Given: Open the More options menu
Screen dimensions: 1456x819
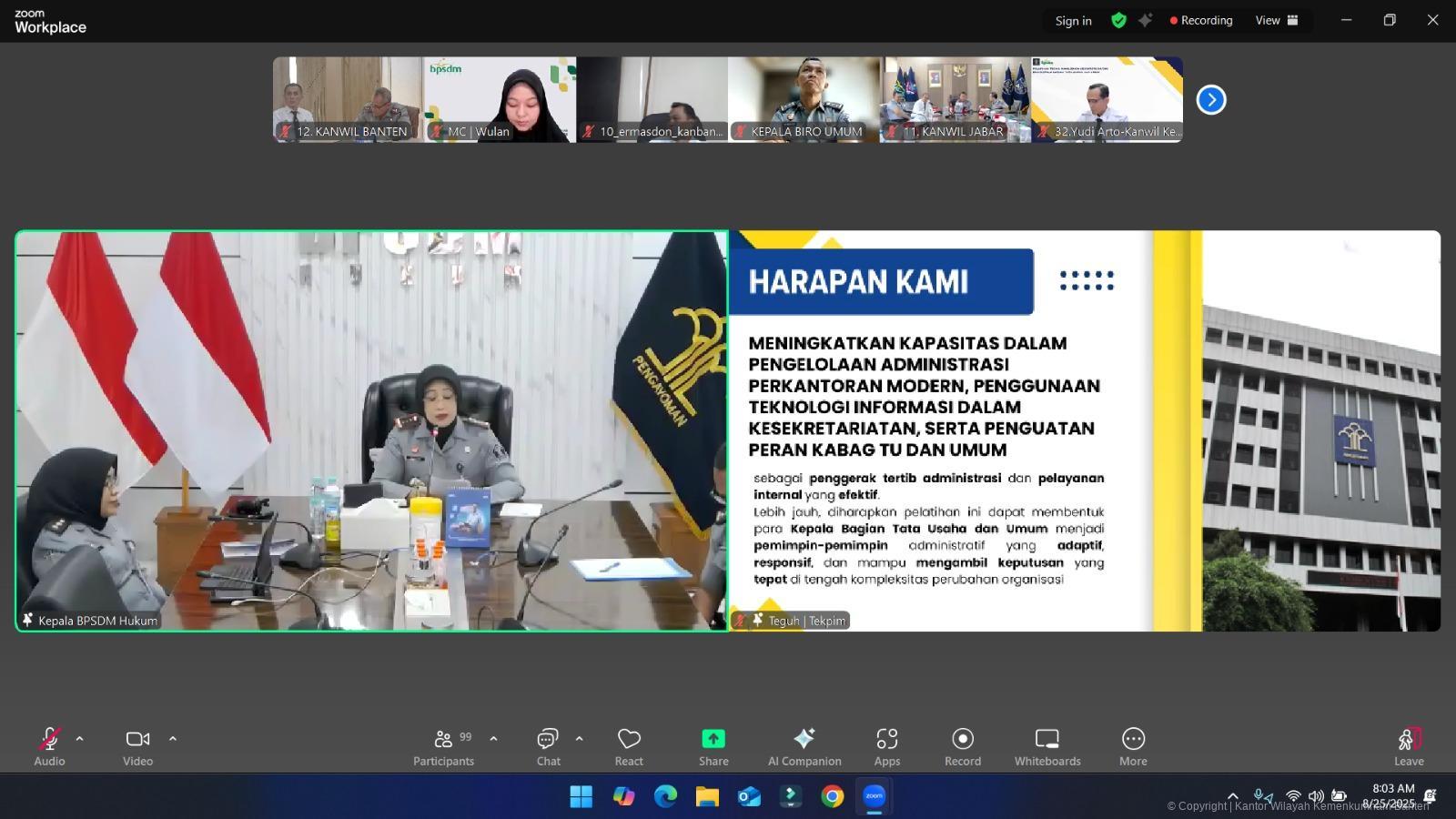Looking at the screenshot, I should 1133,746.
